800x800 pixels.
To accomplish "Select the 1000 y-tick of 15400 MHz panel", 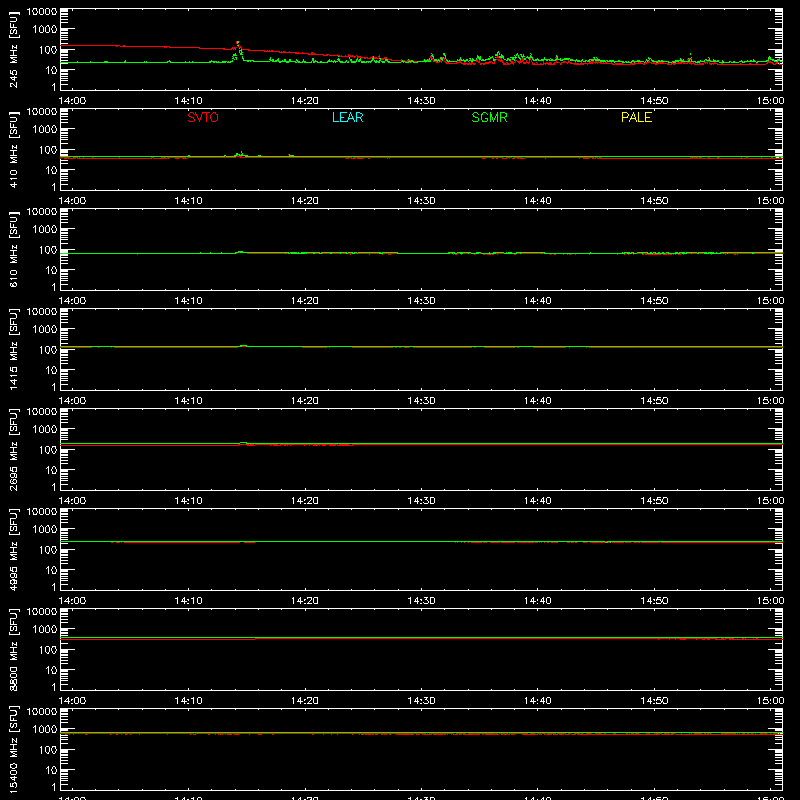I will coord(45,730).
